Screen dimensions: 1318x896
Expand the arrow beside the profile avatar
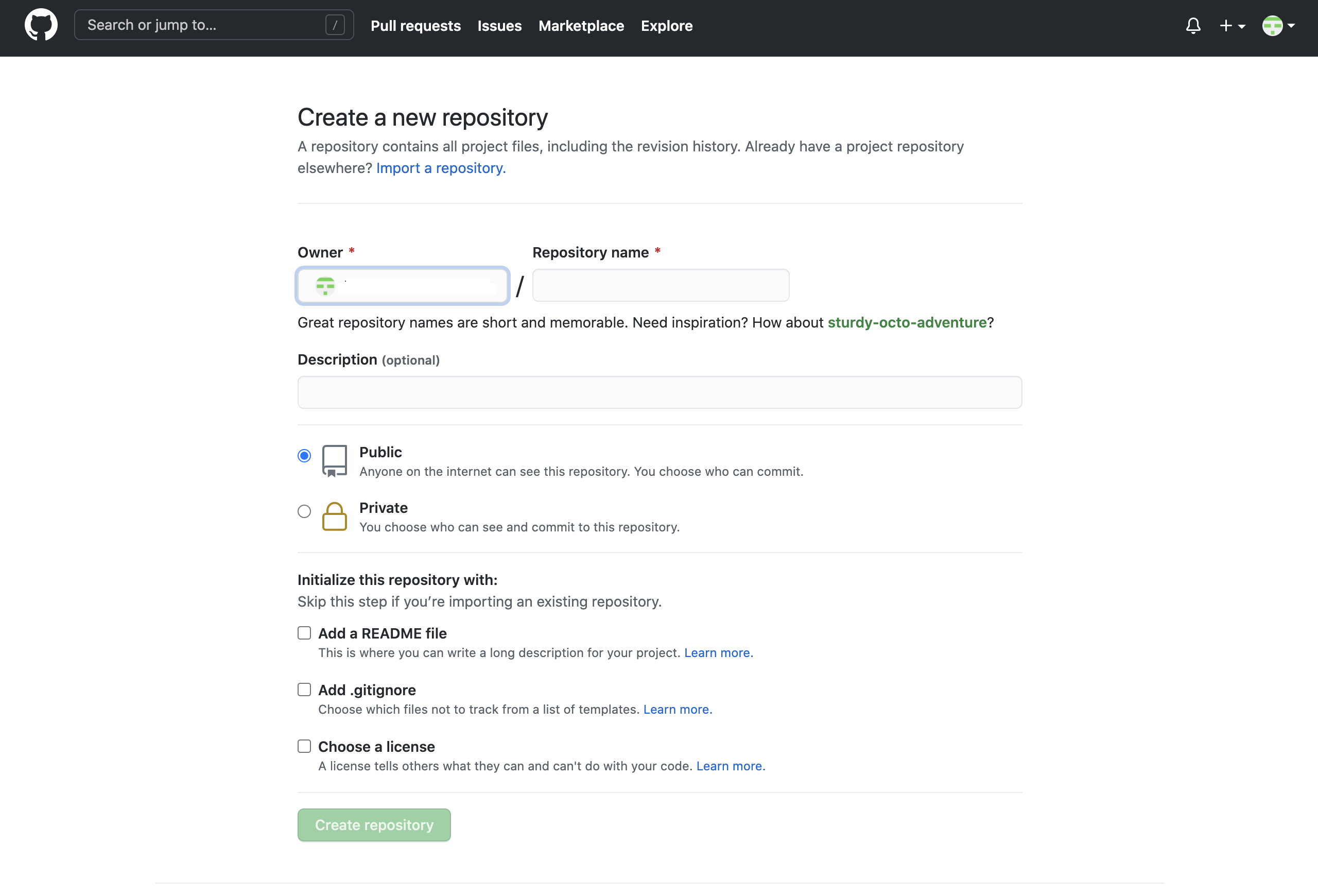pos(1291,26)
